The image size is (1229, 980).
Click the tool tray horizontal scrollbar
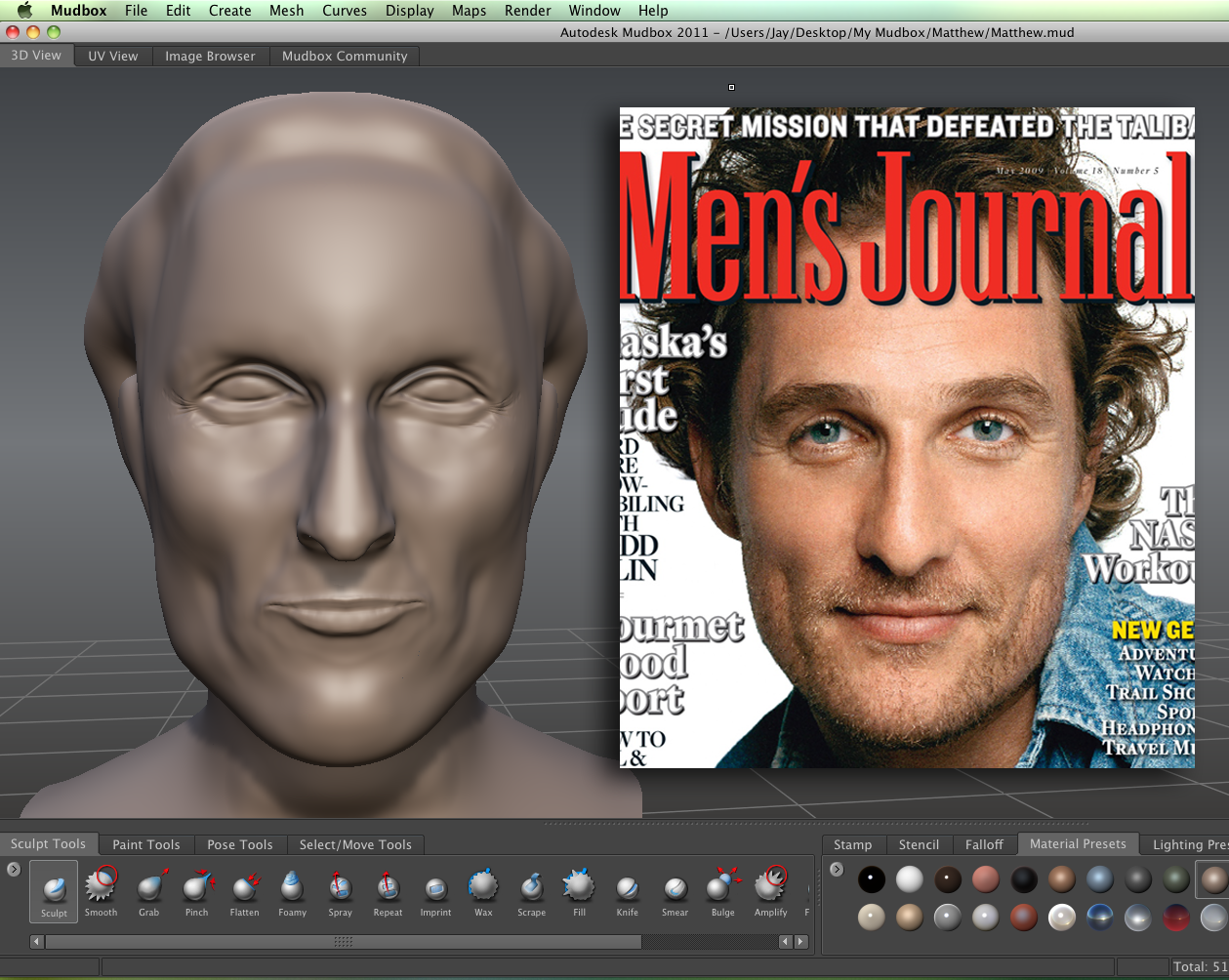click(x=343, y=942)
